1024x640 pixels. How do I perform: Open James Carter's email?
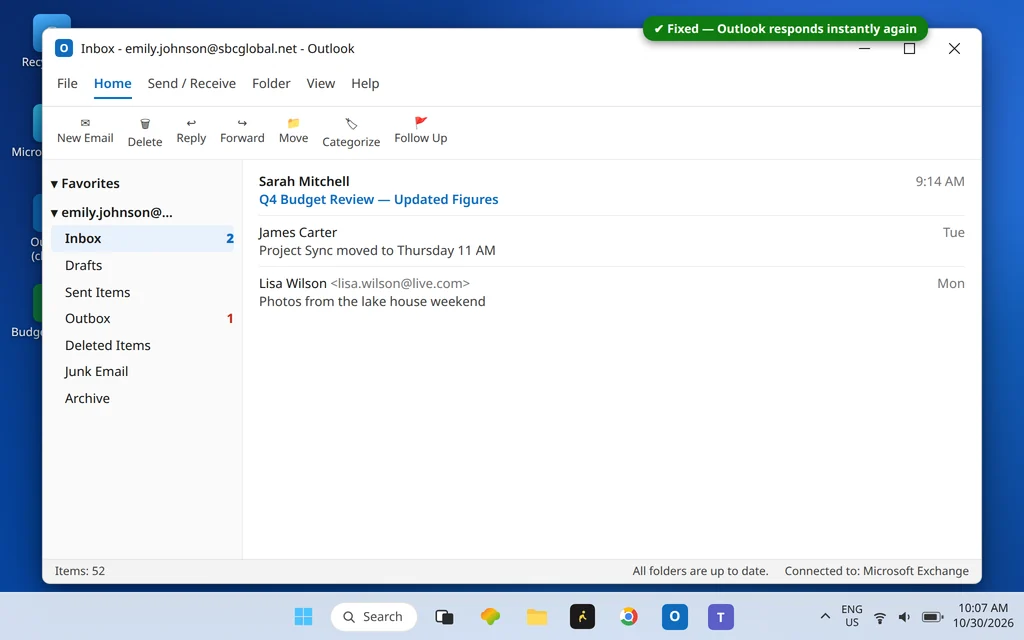[611, 241]
